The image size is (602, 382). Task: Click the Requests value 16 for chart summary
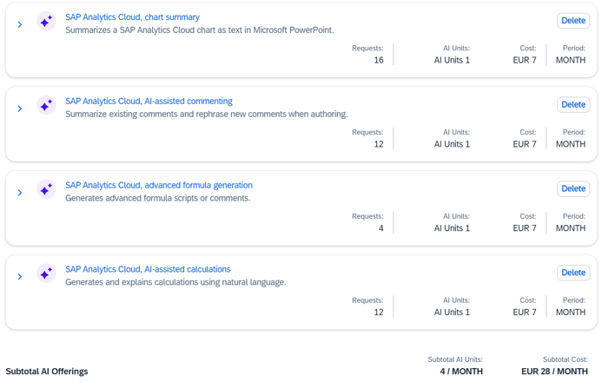point(379,60)
